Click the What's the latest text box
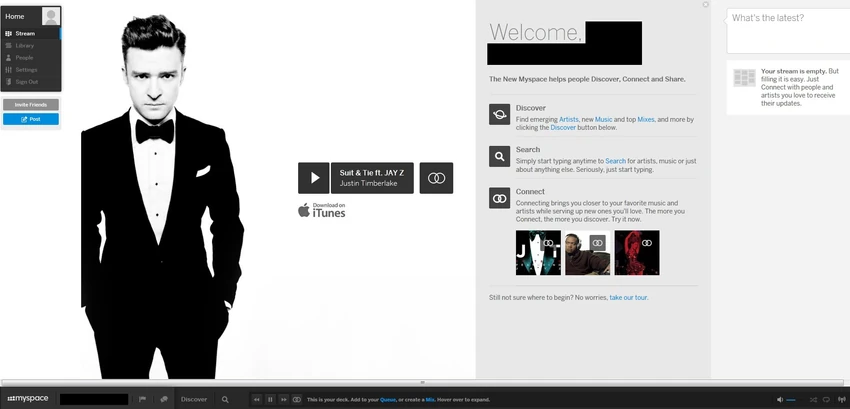This screenshot has width=850, height=409. 788,31
